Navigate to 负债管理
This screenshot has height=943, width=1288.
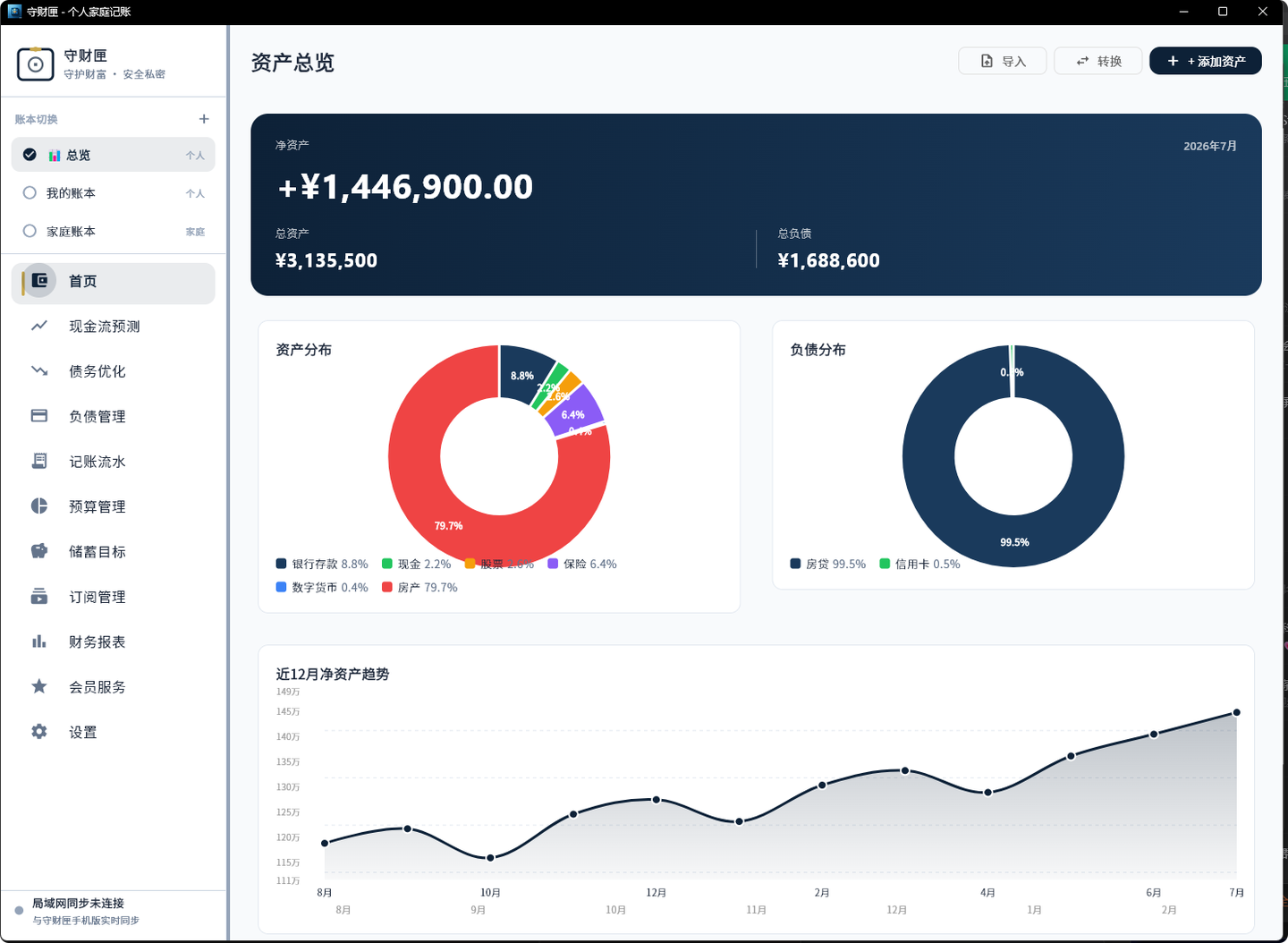tap(97, 416)
